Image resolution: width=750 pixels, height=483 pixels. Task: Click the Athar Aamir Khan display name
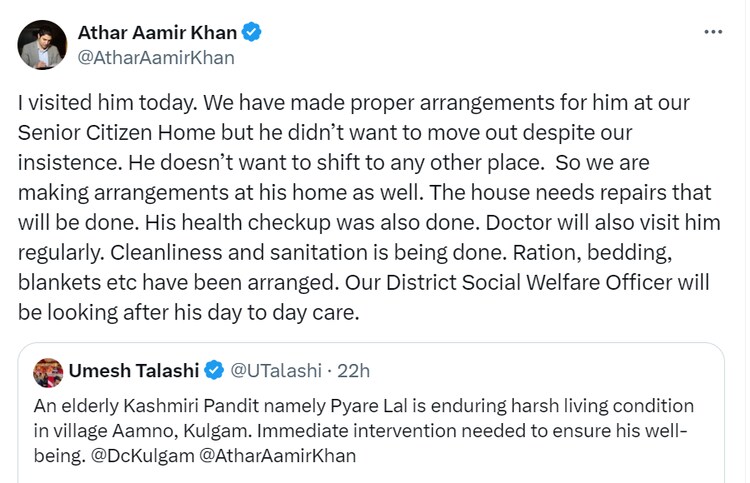pyautogui.click(x=158, y=32)
